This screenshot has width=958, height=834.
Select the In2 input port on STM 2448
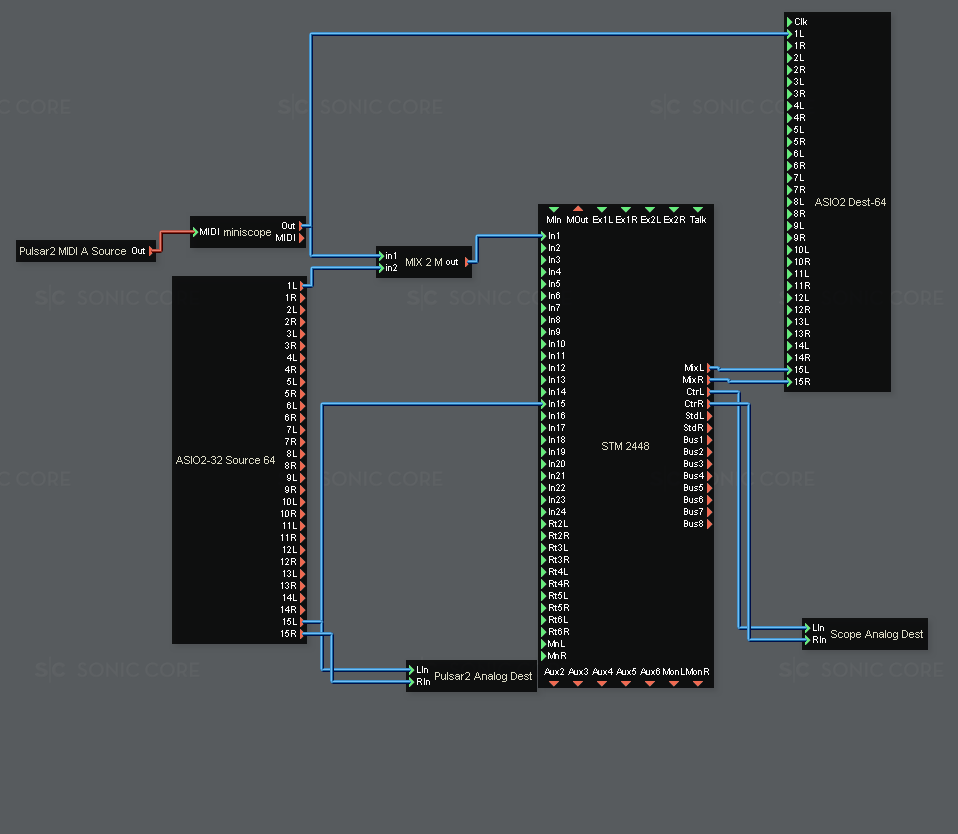click(544, 248)
